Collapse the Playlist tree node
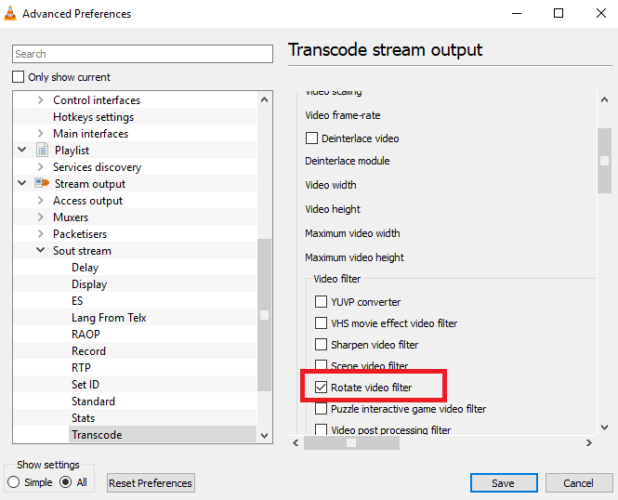618x500 pixels. (x=22, y=150)
